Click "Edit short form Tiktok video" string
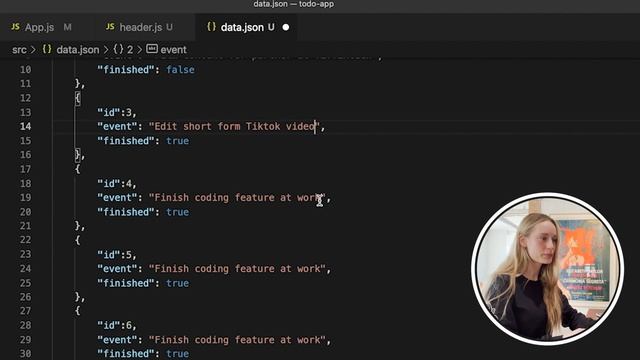The image size is (640, 360). 234,127
